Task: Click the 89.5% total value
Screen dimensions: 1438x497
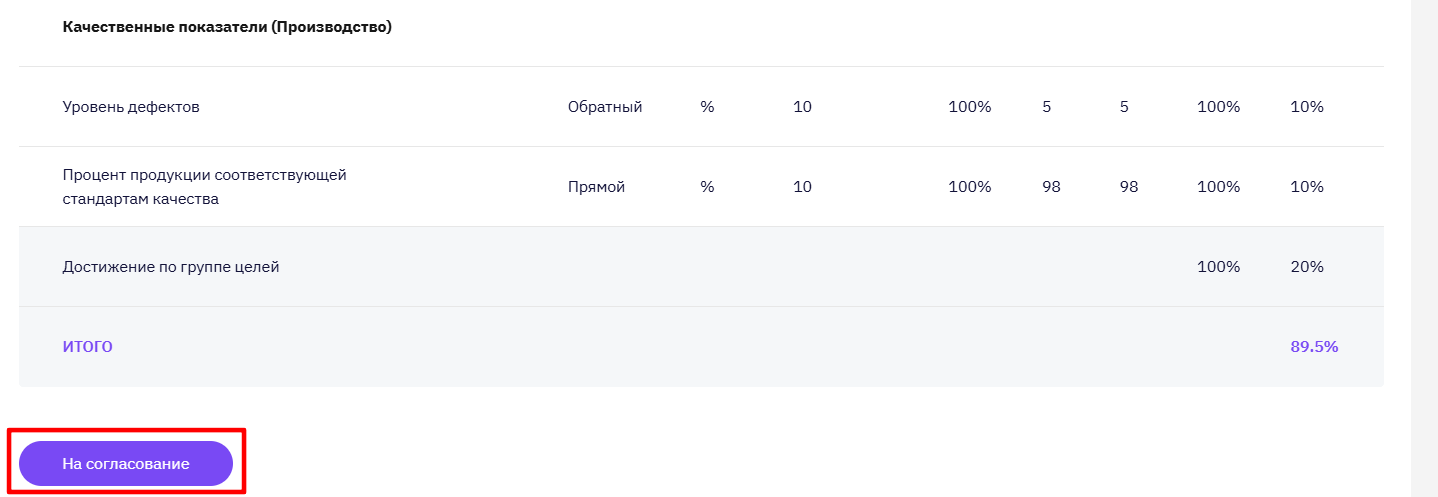Action: click(x=1314, y=347)
